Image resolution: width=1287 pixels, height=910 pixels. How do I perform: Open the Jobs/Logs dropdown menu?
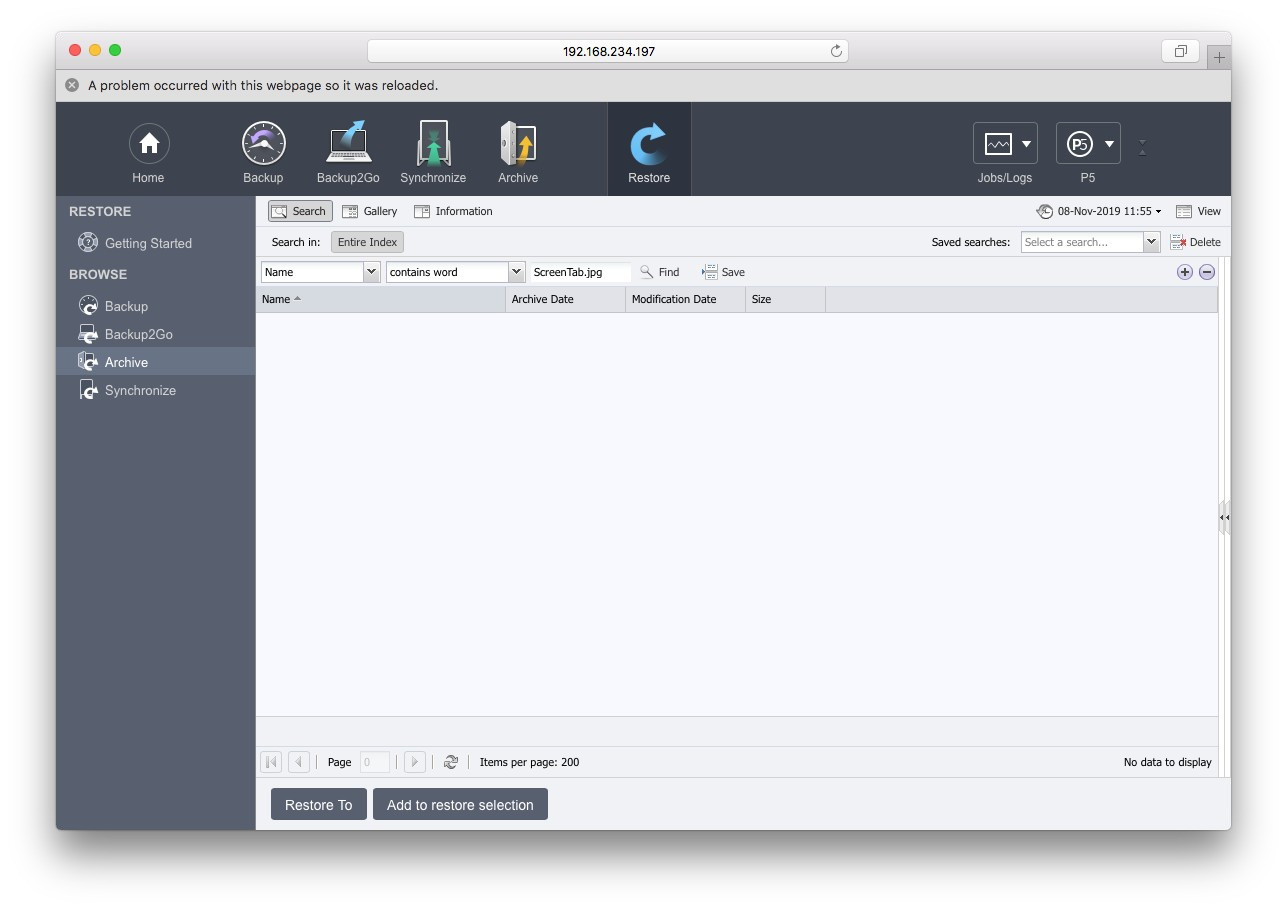tap(1005, 144)
